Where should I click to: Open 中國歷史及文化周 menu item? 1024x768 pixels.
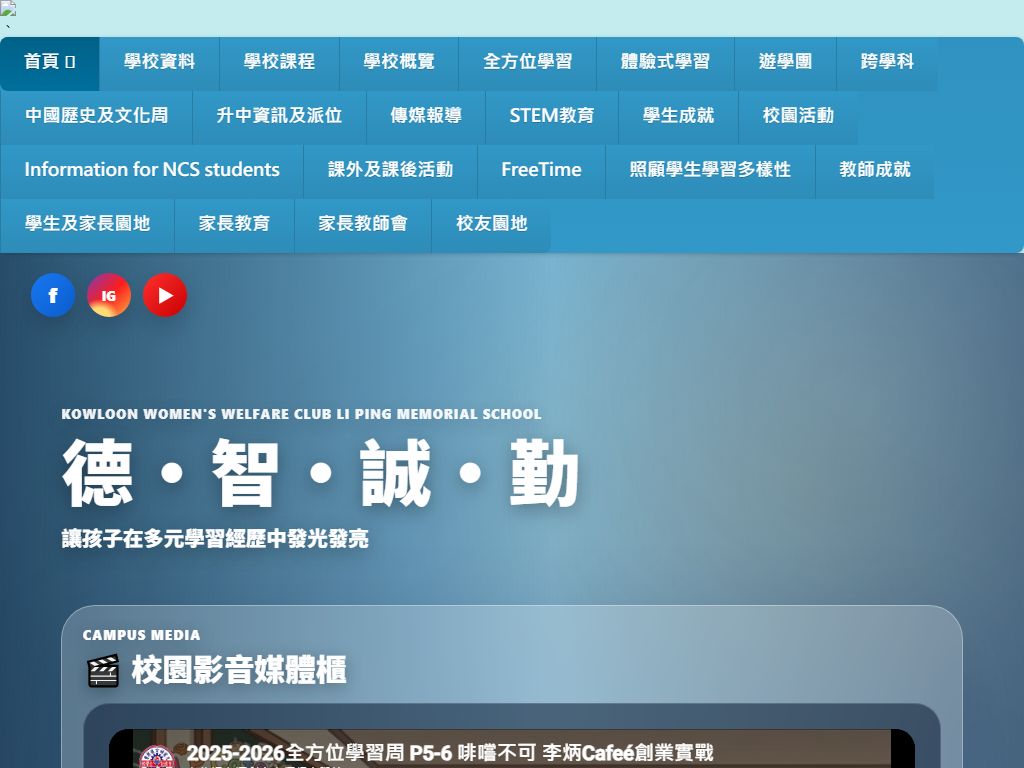pos(97,118)
